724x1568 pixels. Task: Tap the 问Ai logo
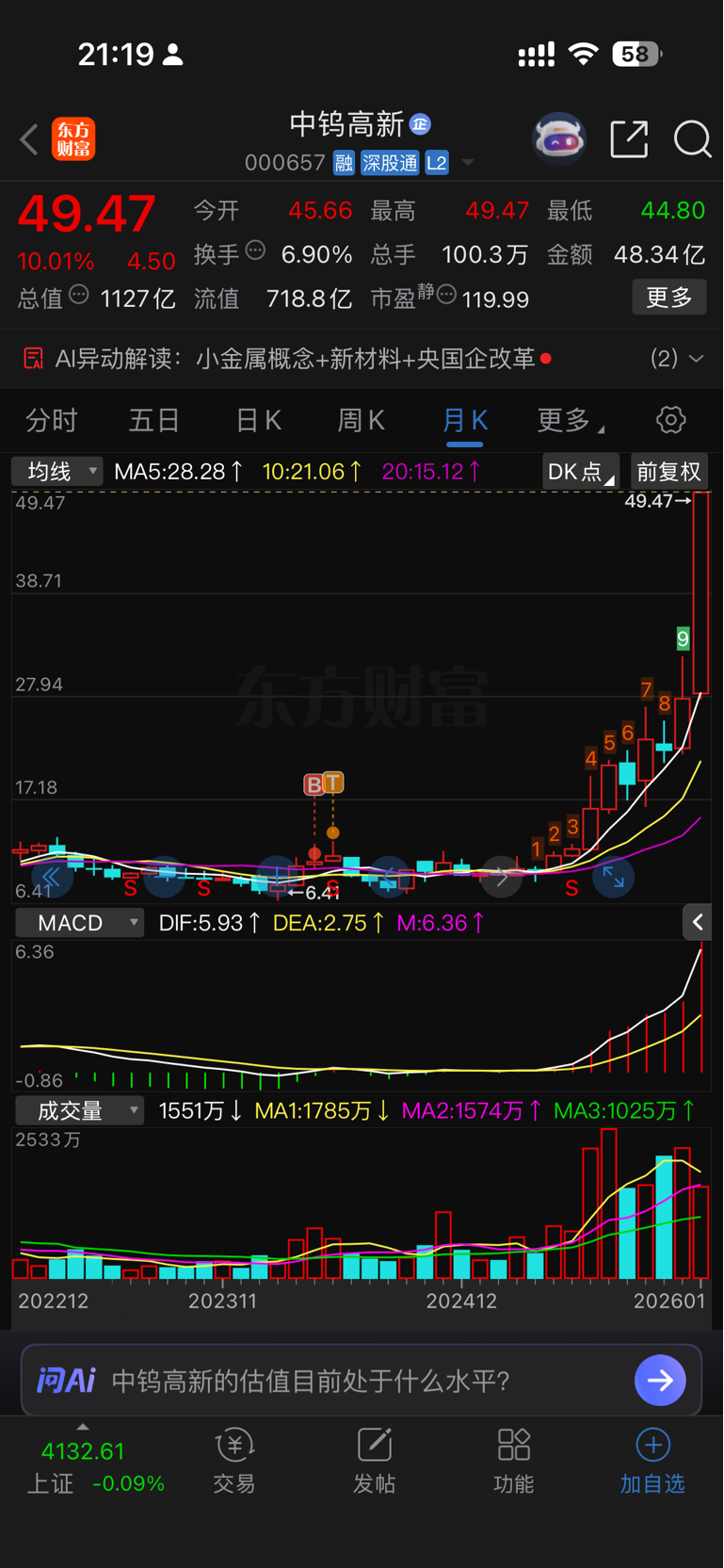pos(66,1381)
